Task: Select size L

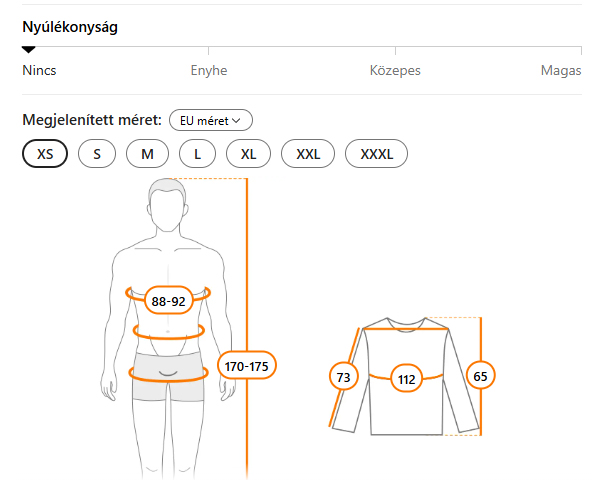Action: (198, 154)
